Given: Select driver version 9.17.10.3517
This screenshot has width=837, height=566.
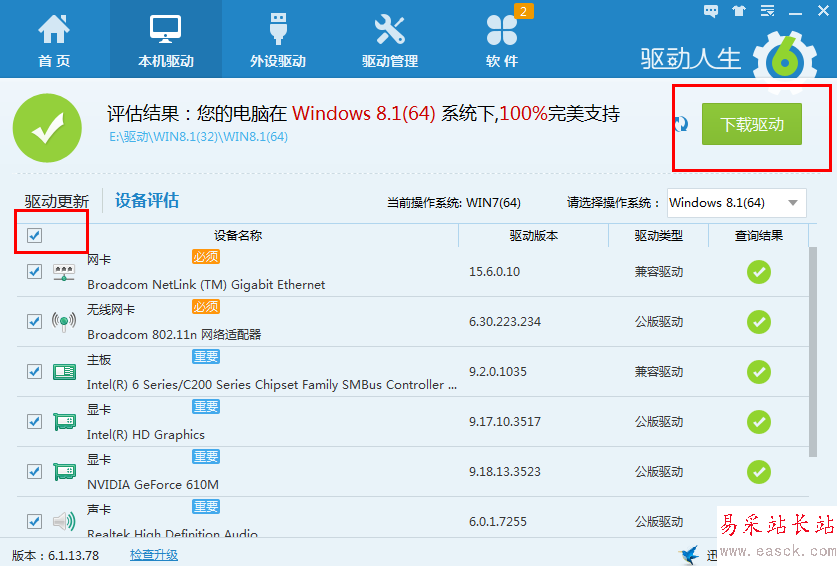Looking at the screenshot, I should [504, 422].
